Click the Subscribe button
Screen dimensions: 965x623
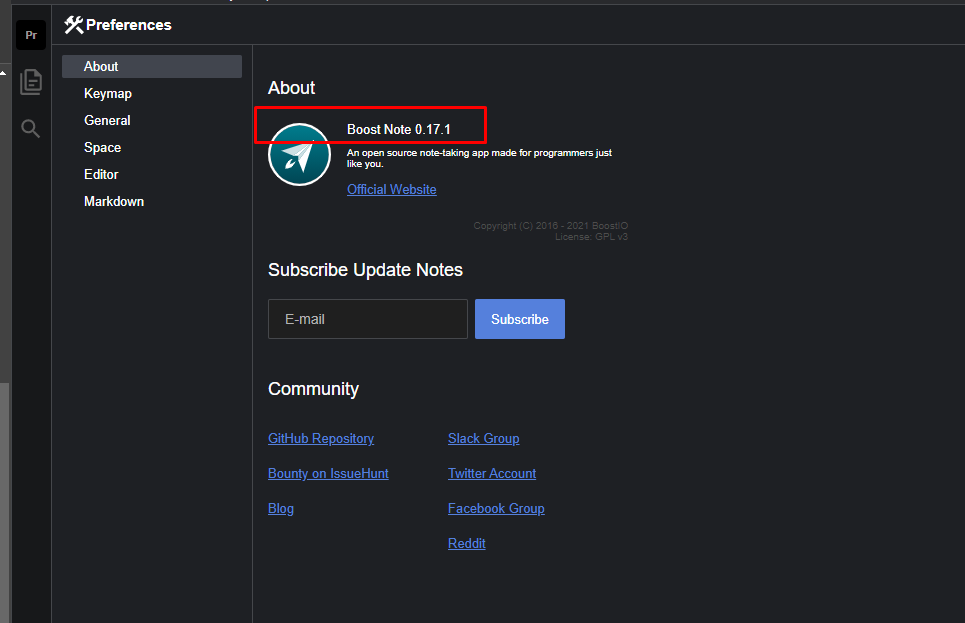click(x=520, y=319)
